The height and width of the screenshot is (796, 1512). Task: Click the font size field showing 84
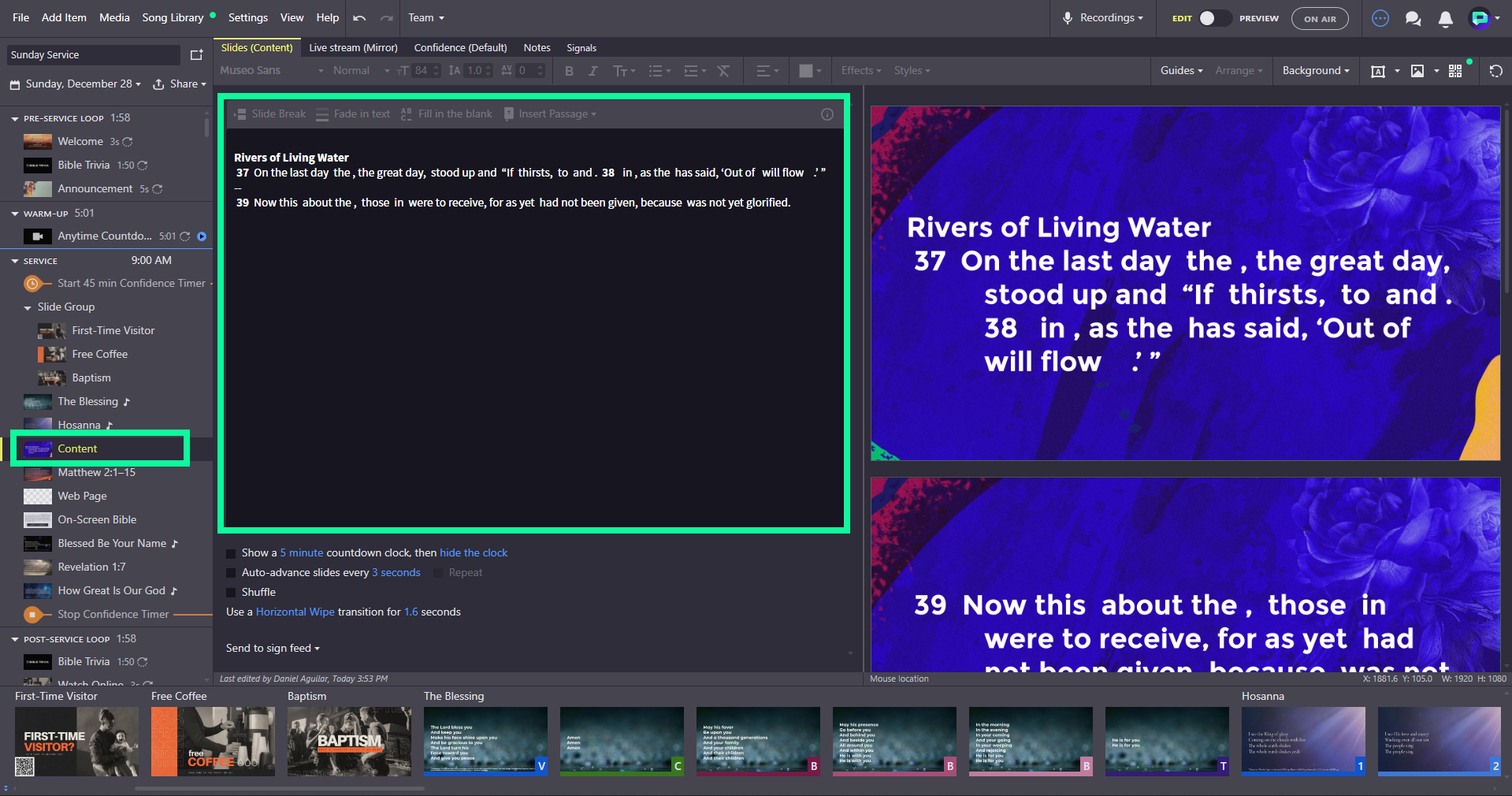point(421,71)
